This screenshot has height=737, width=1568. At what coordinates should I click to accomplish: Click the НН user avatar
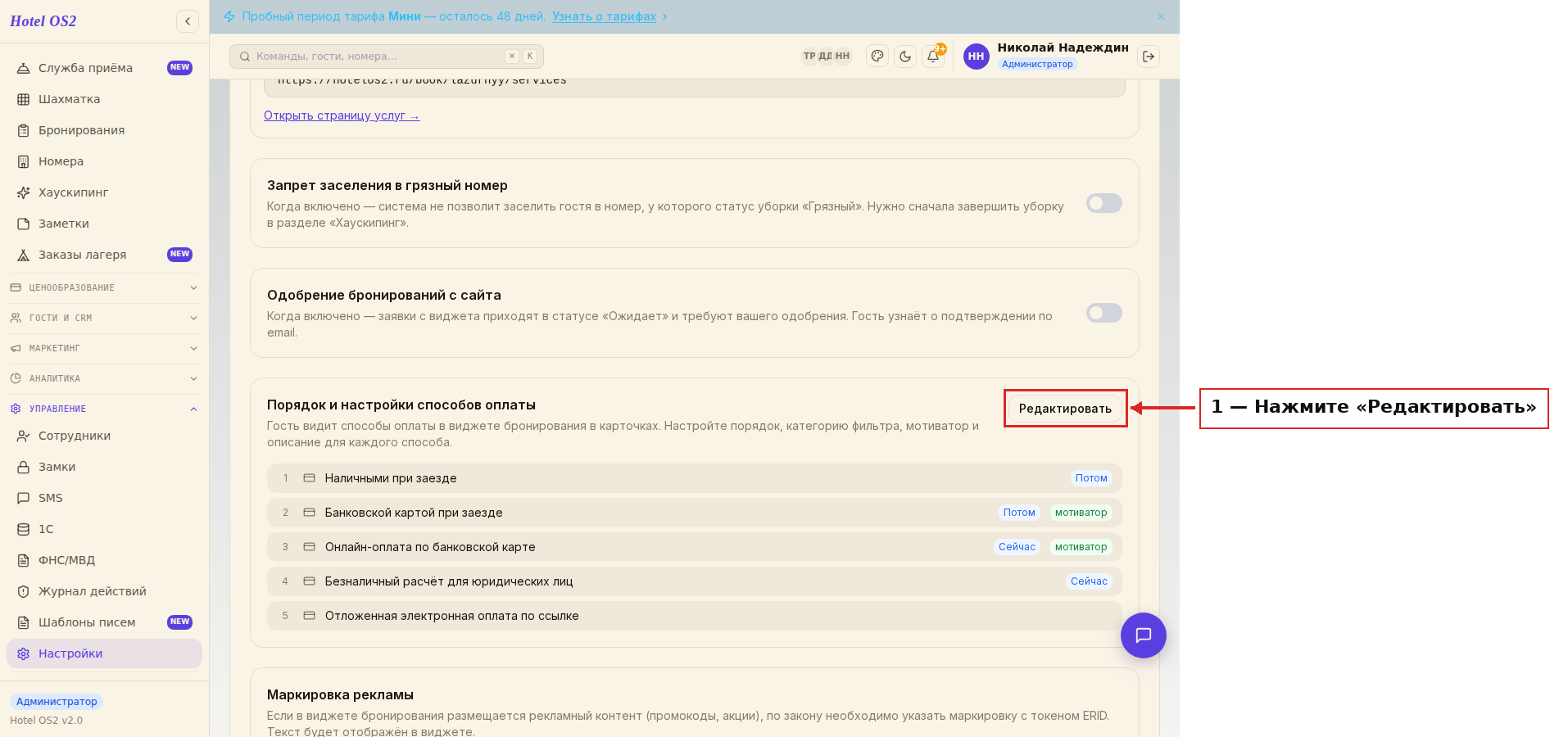[977, 57]
